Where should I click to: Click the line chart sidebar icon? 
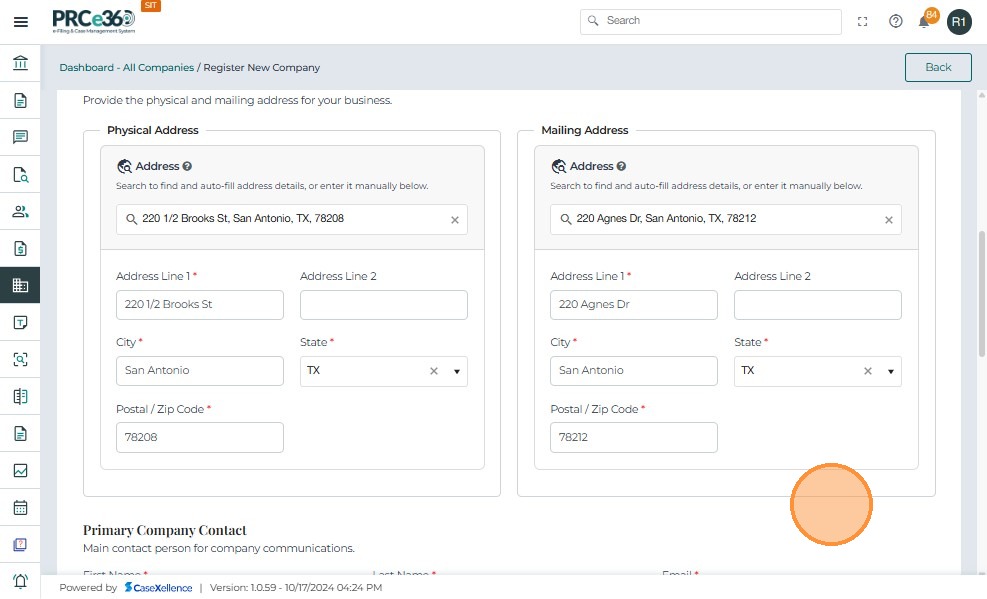coord(20,470)
